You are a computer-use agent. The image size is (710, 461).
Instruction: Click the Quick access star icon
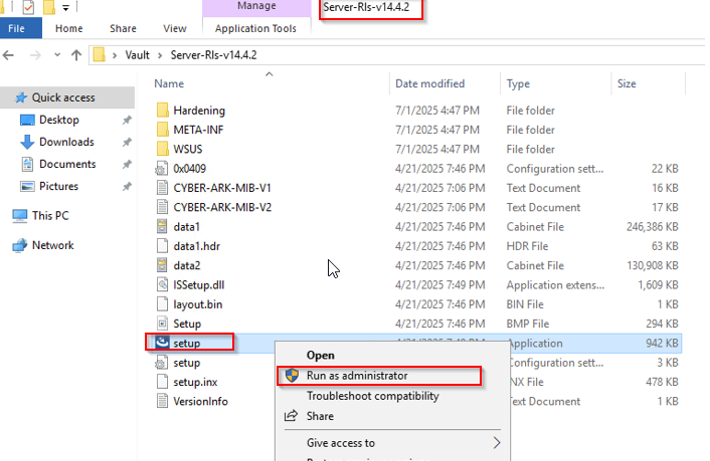tap(21, 97)
